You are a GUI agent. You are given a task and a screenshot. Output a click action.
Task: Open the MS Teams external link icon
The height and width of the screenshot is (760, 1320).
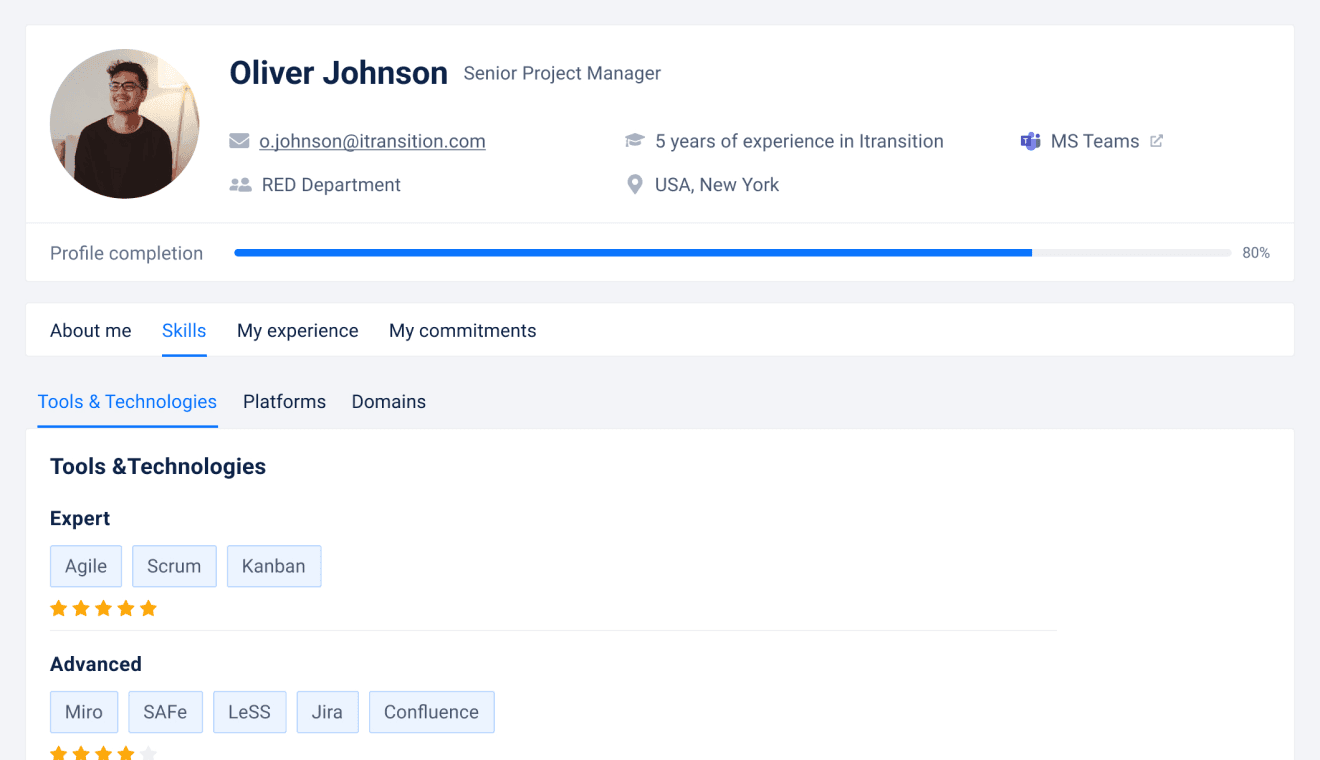1157,141
